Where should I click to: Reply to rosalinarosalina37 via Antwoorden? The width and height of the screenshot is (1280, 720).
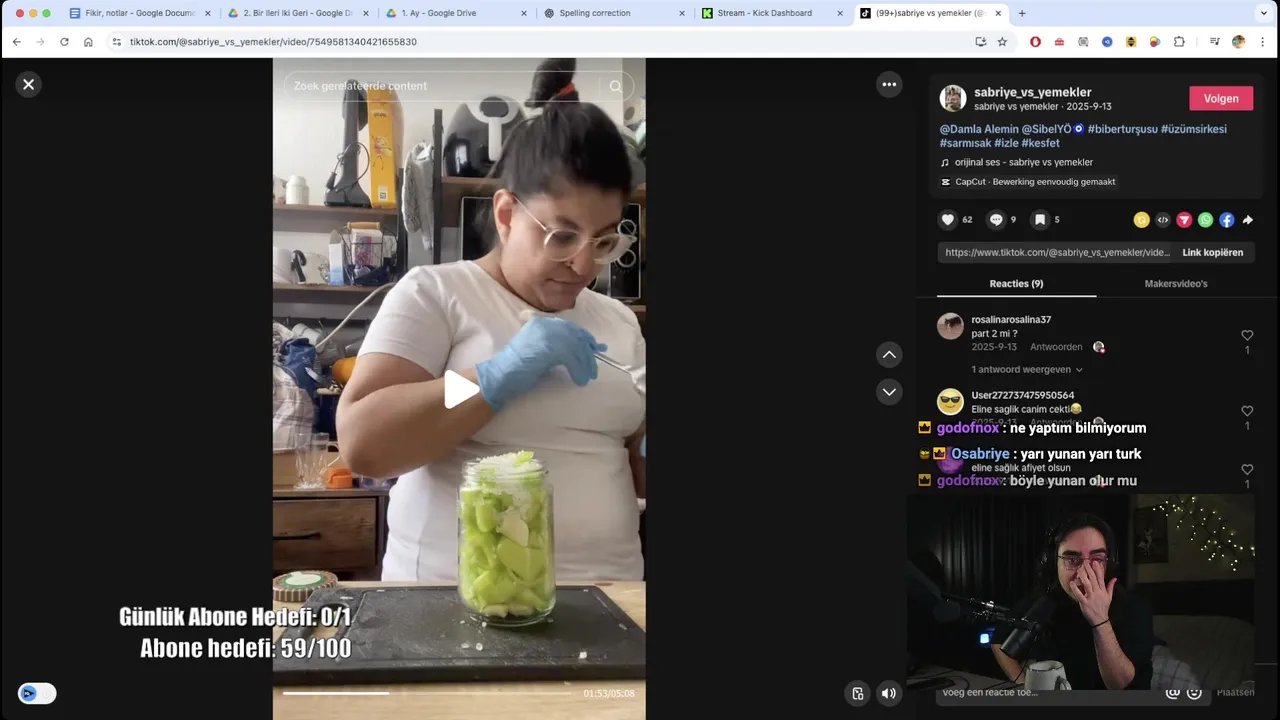tap(1056, 347)
